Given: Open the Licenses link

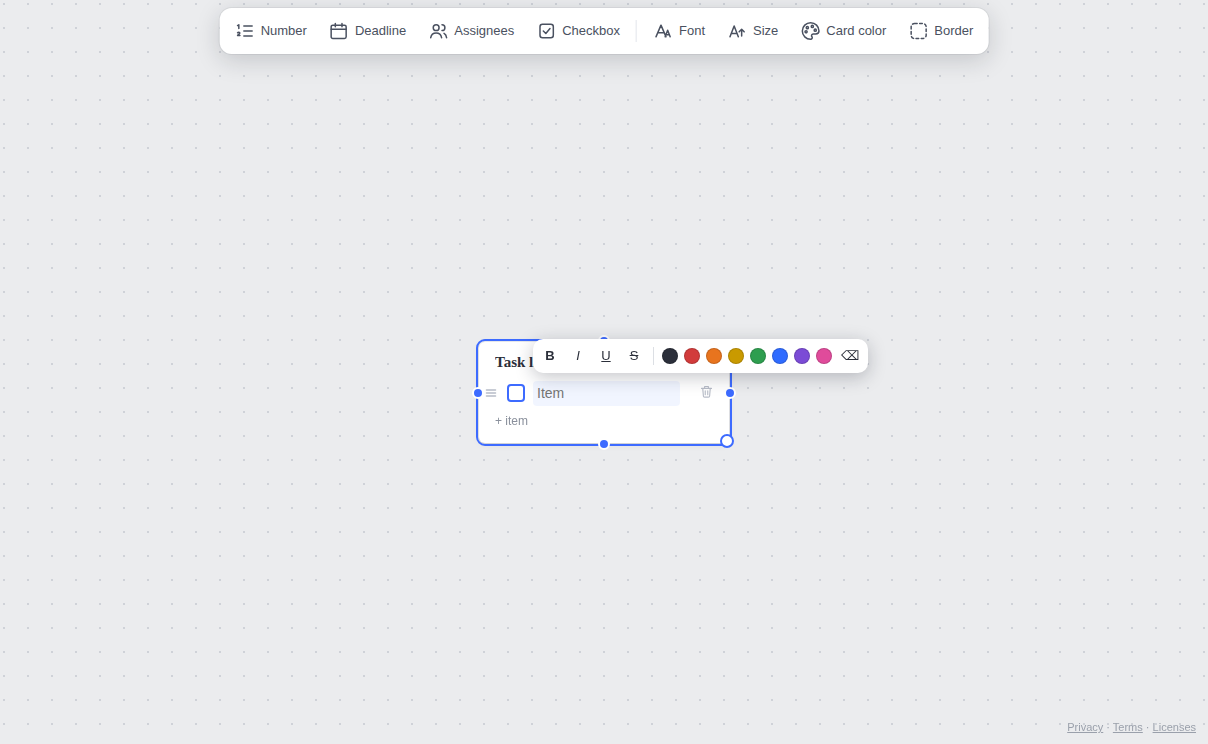Looking at the screenshot, I should pos(1174,727).
